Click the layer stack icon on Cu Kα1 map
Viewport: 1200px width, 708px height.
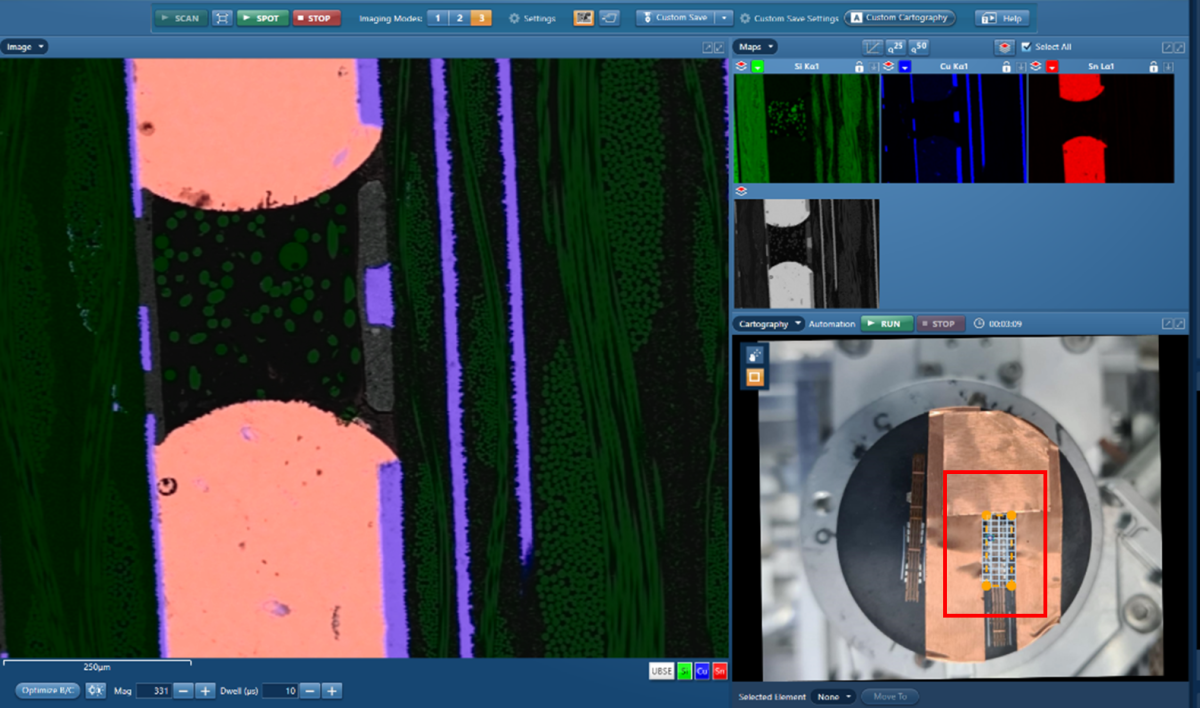[888, 67]
